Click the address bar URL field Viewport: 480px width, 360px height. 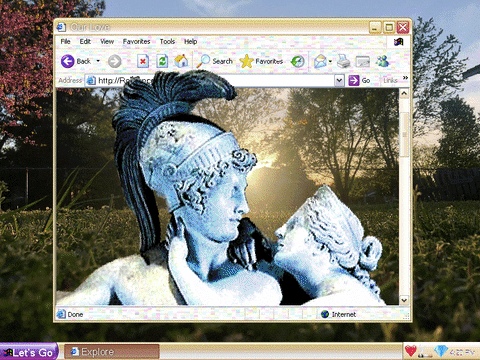pyautogui.click(x=214, y=80)
